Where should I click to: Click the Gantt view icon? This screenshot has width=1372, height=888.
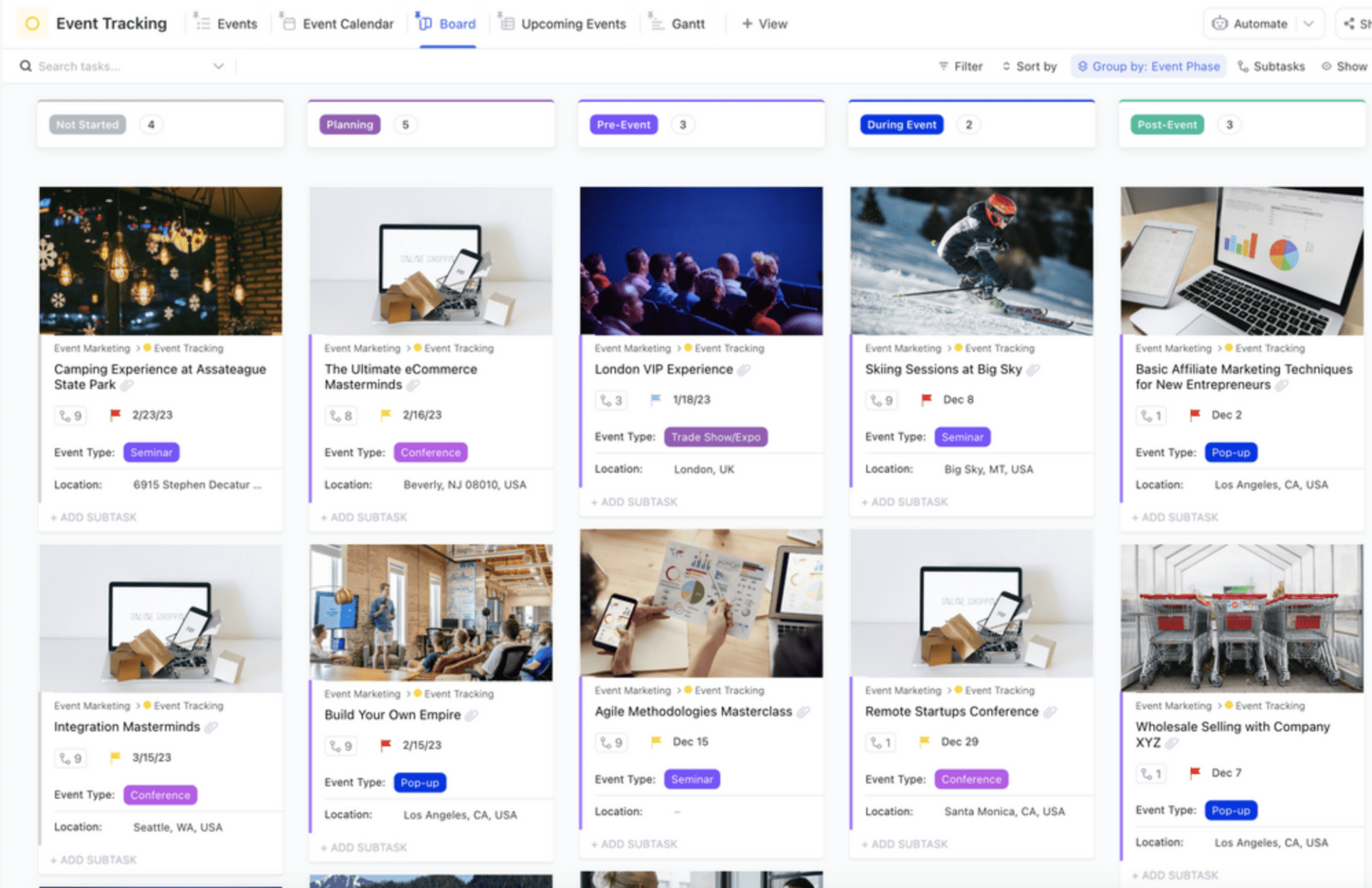click(x=661, y=22)
